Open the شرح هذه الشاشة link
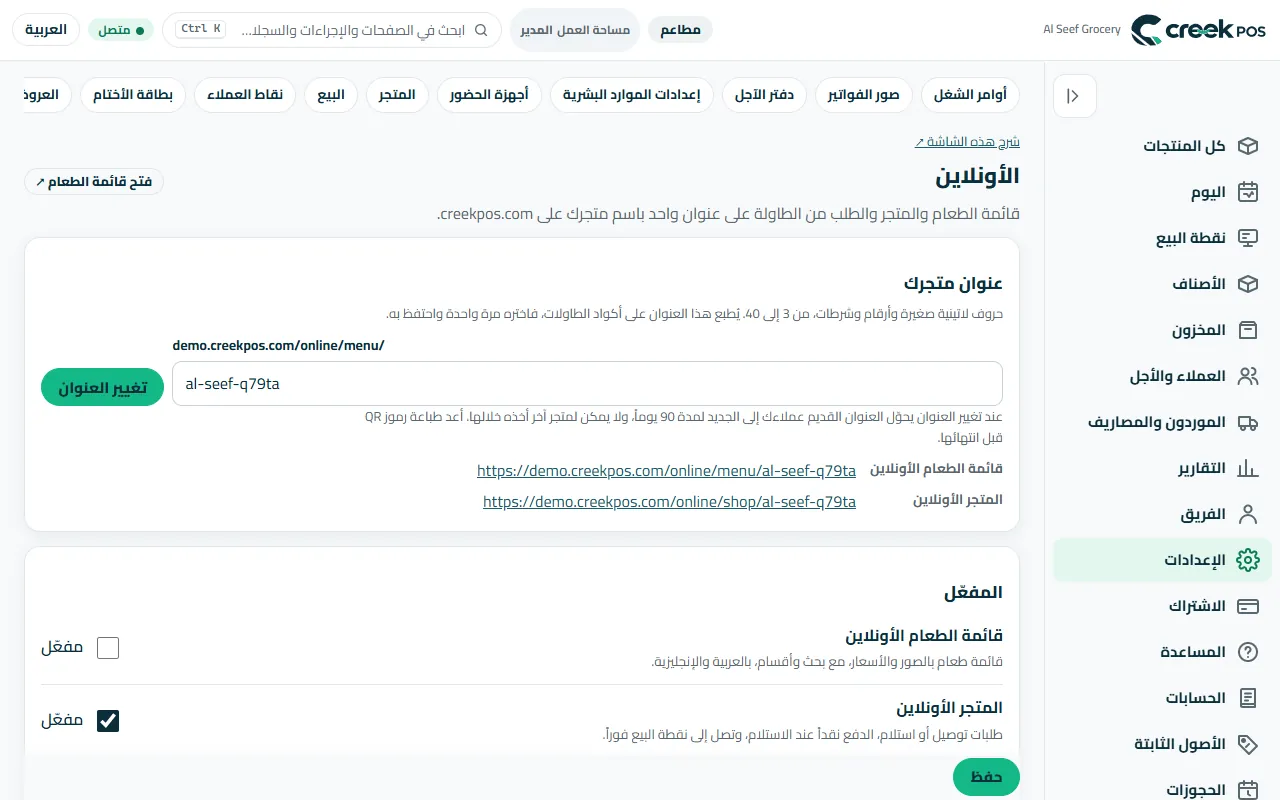The height and width of the screenshot is (800, 1280). click(x=967, y=142)
